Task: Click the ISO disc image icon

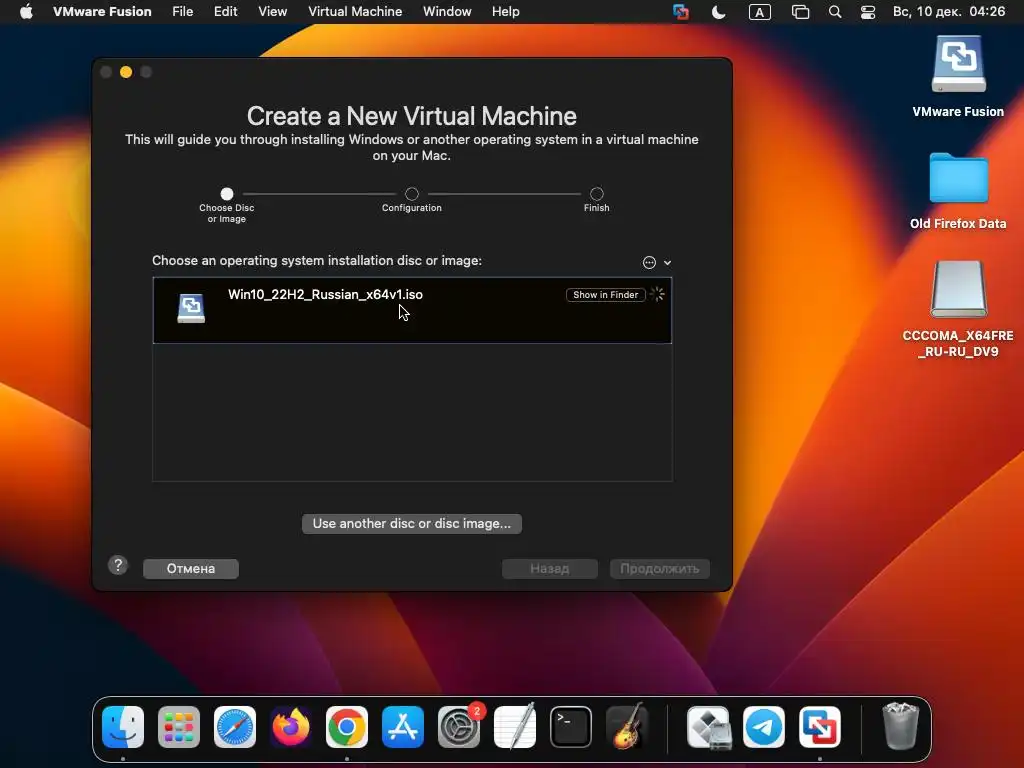Action: pos(191,308)
